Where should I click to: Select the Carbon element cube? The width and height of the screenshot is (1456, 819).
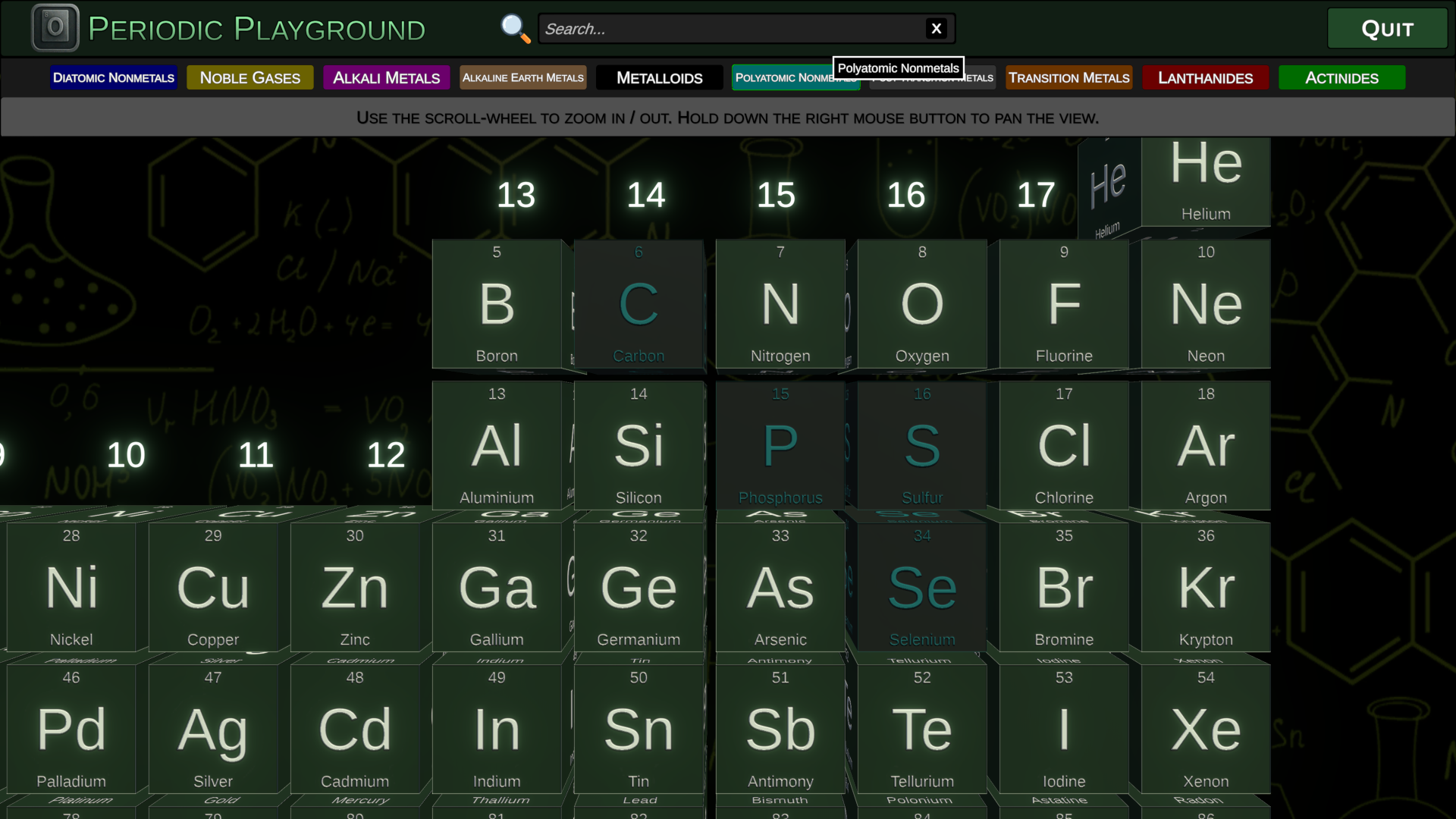639,304
